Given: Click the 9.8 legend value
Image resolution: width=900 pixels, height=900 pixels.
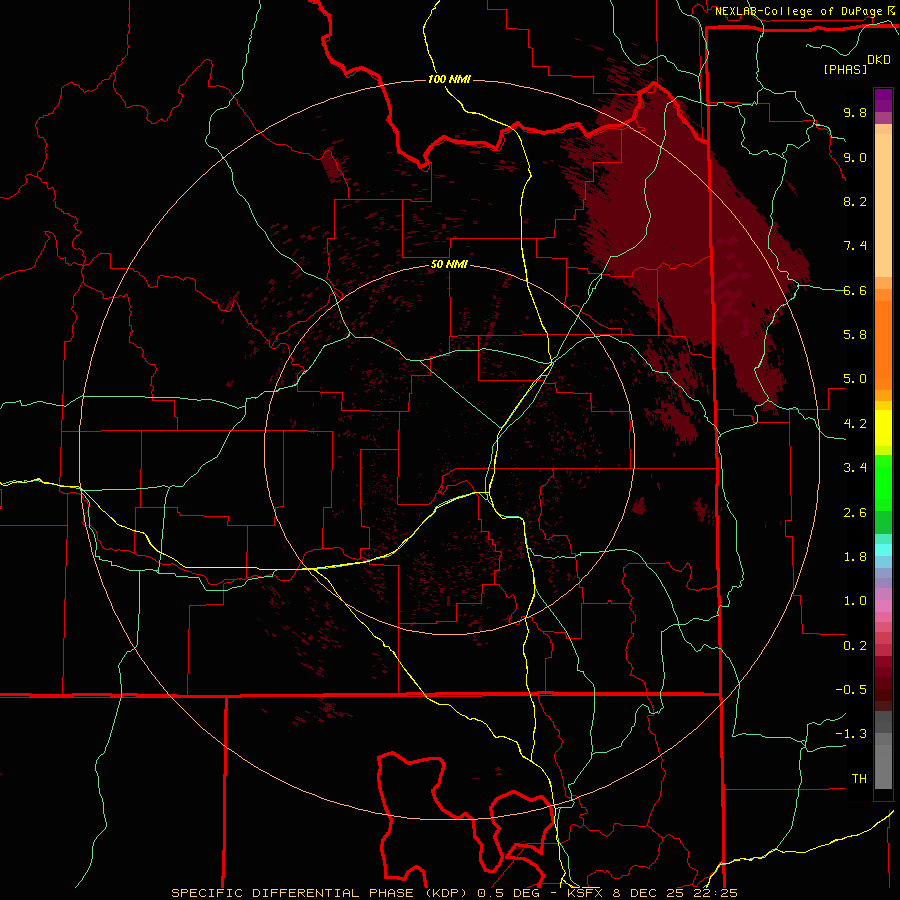Looking at the screenshot, I should click(x=855, y=112).
